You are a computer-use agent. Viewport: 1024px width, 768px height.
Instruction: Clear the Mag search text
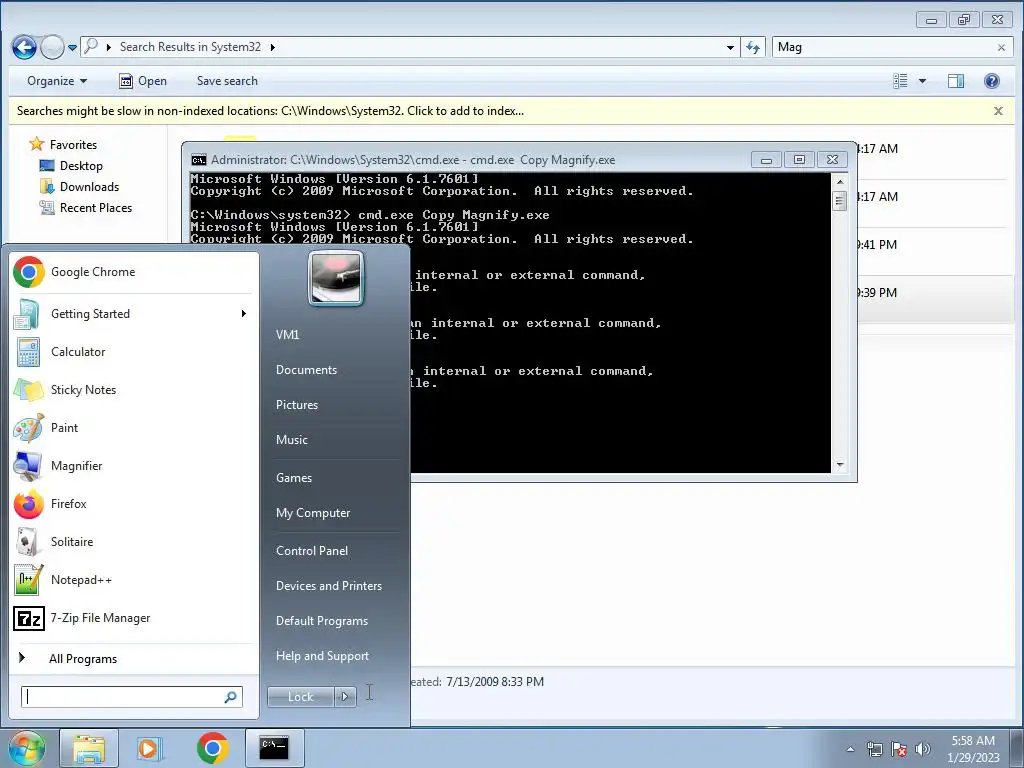pos(1001,48)
